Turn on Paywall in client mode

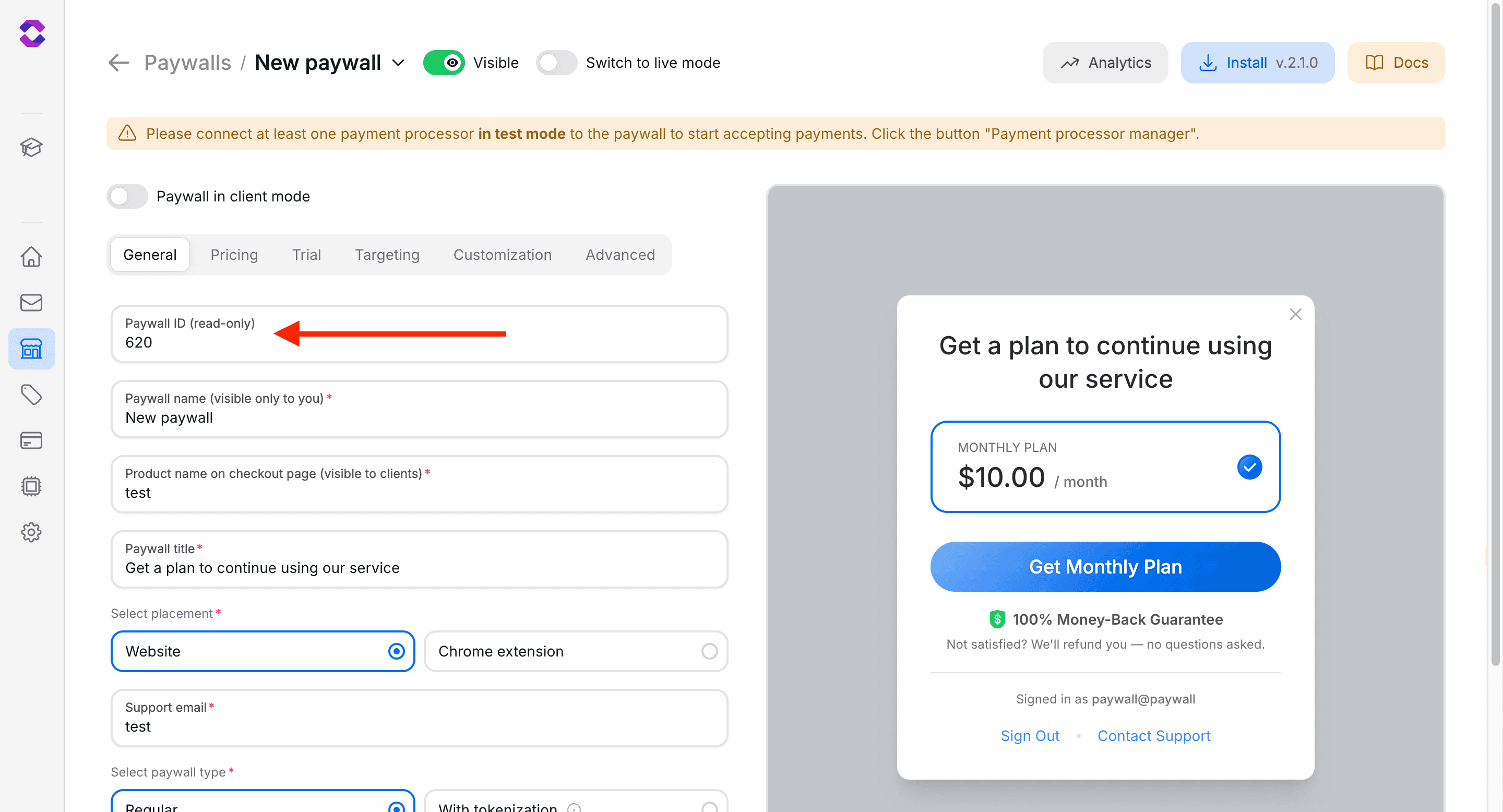point(127,196)
